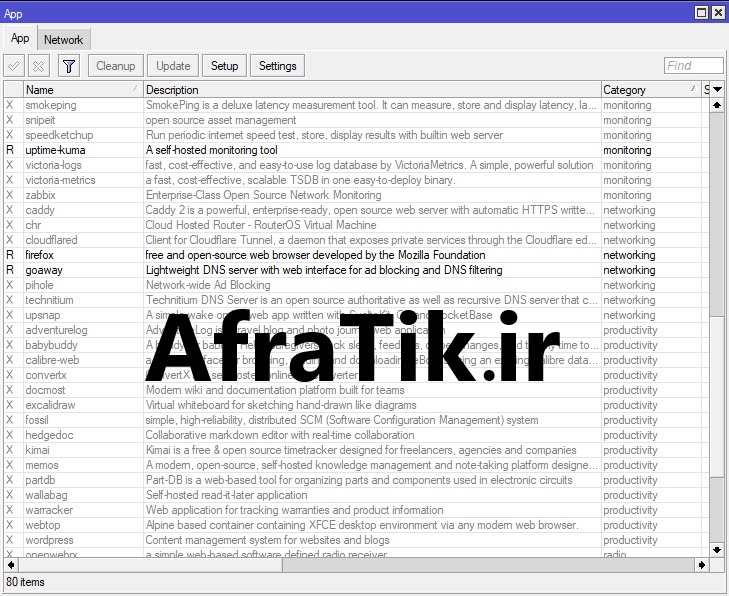Open the Settings button
The width and height of the screenshot is (729, 596).
click(x=278, y=66)
